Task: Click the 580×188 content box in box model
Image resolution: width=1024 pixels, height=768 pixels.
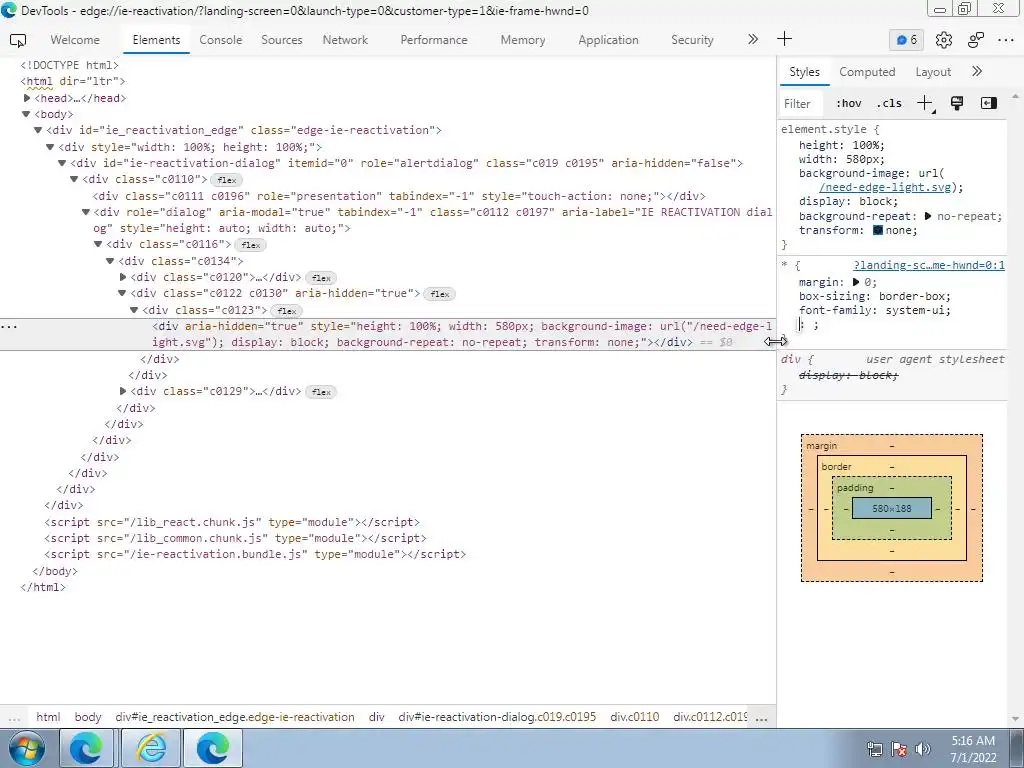Action: pos(891,508)
